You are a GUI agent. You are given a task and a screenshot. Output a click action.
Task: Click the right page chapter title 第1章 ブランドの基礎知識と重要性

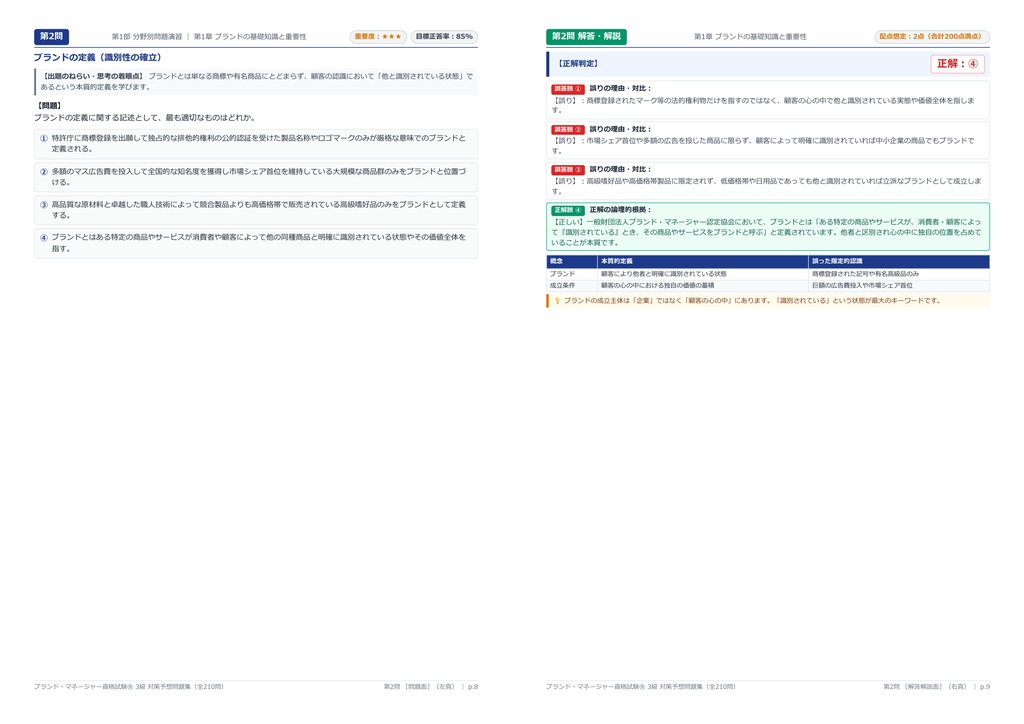[750, 37]
